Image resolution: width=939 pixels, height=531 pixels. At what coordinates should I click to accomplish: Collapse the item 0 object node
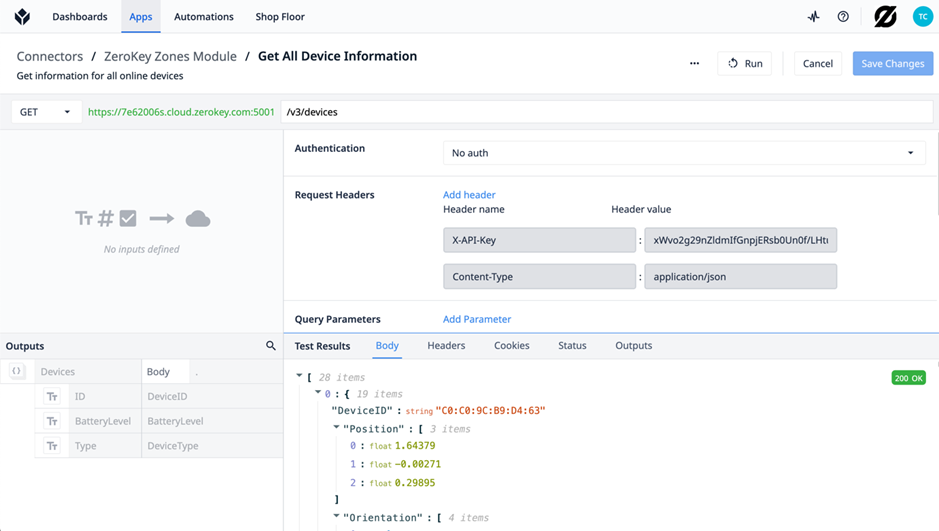pos(318,393)
